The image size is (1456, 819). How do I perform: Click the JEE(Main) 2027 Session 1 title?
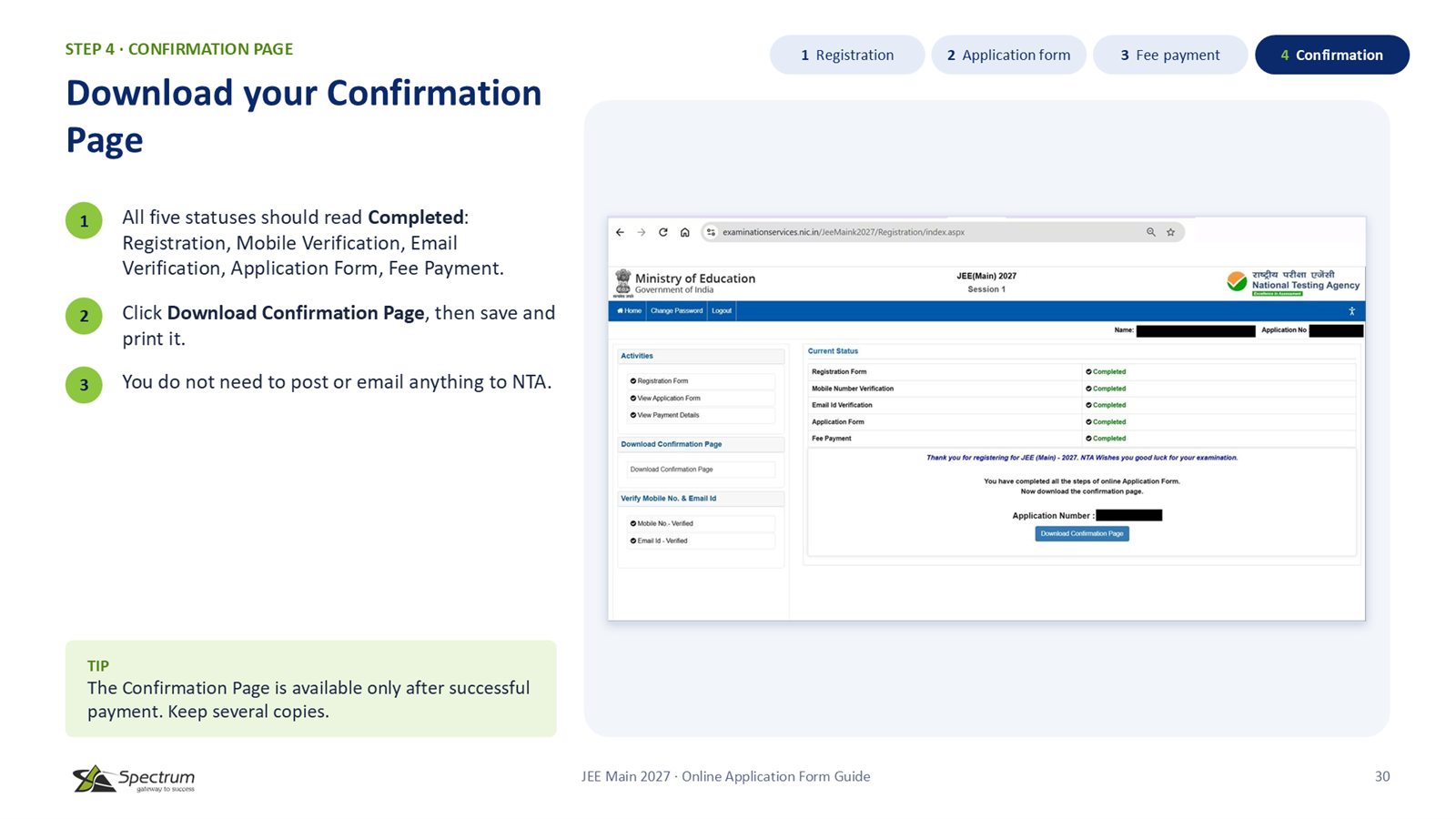(986, 282)
